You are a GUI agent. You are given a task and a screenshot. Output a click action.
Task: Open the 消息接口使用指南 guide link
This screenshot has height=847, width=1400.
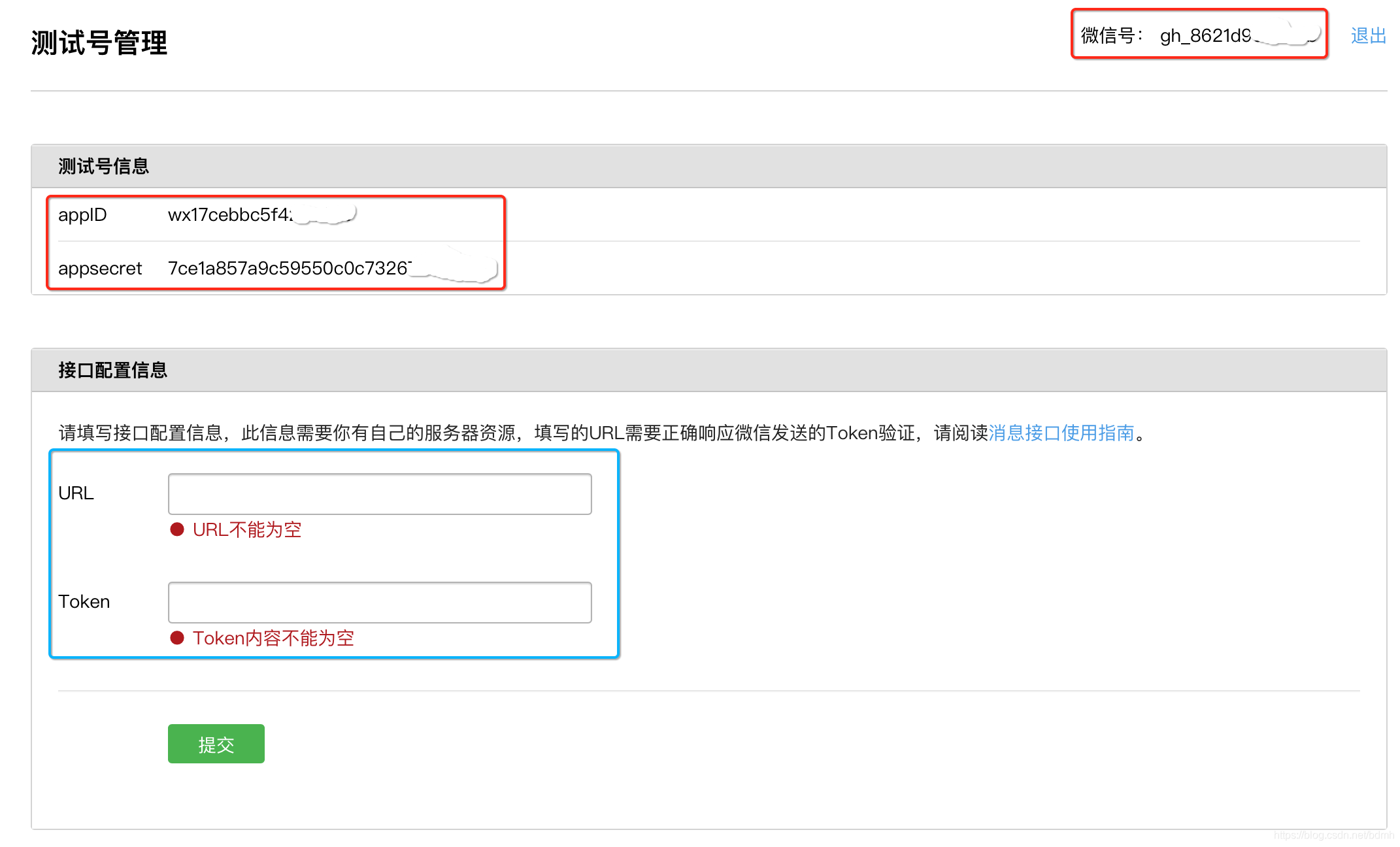coord(1061,433)
